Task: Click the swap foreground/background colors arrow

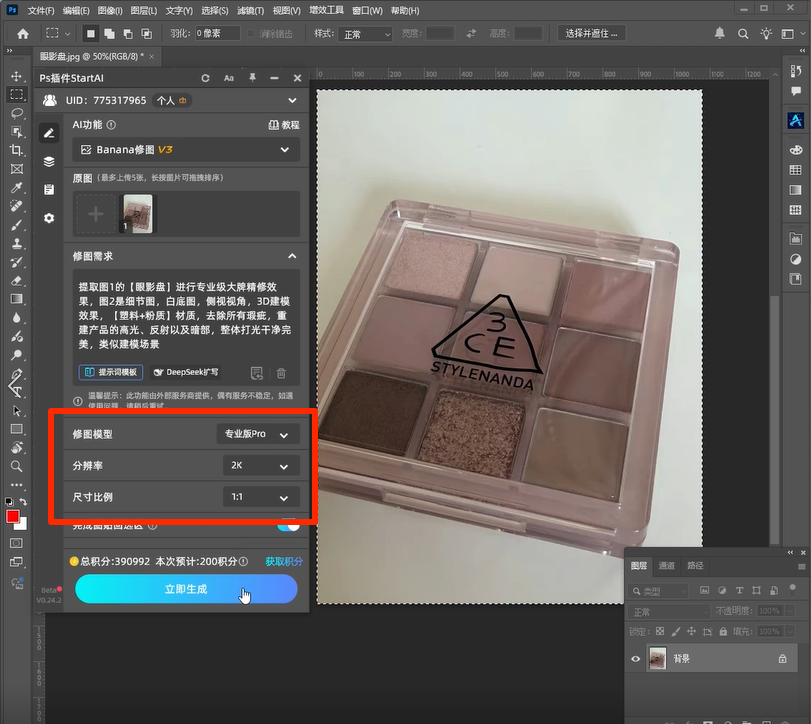Action: pyautogui.click(x=23, y=502)
